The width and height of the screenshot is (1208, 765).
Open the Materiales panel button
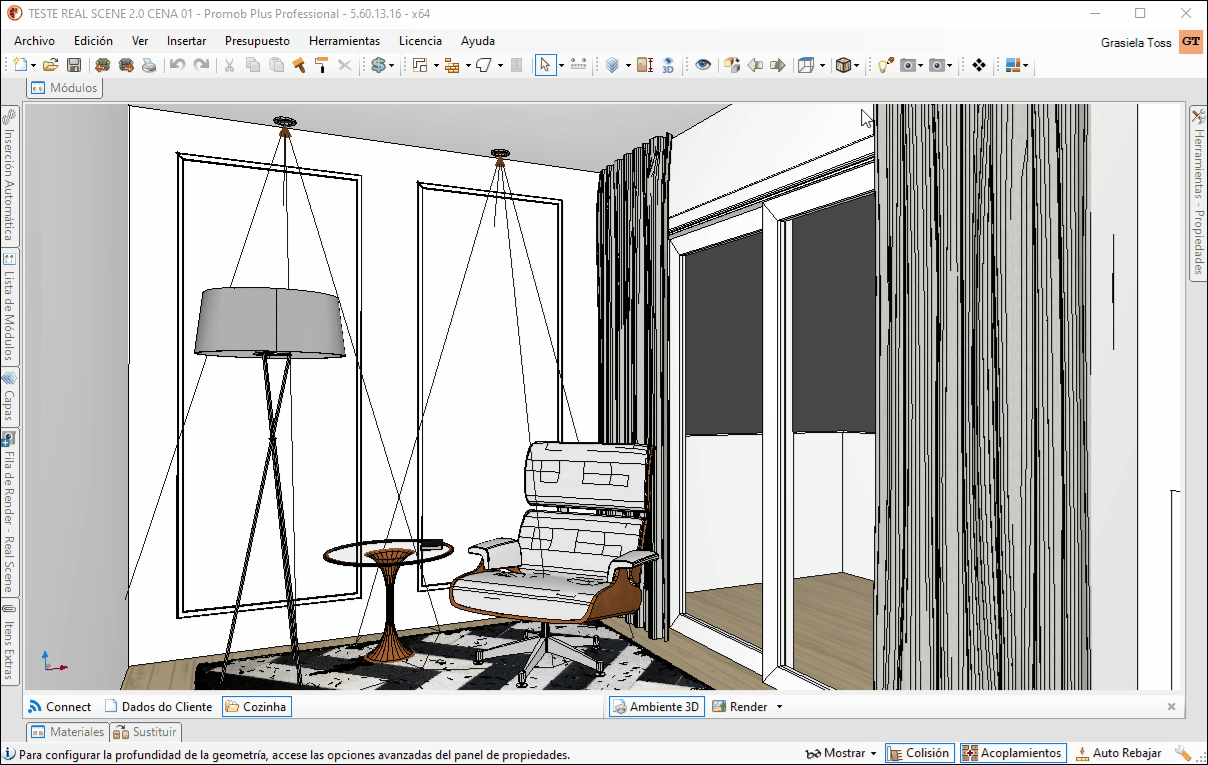click(68, 732)
